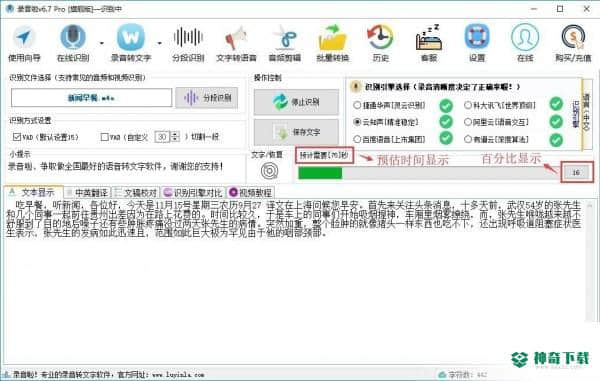Click the selected file field 新闻早餐.m4a

click(91, 98)
